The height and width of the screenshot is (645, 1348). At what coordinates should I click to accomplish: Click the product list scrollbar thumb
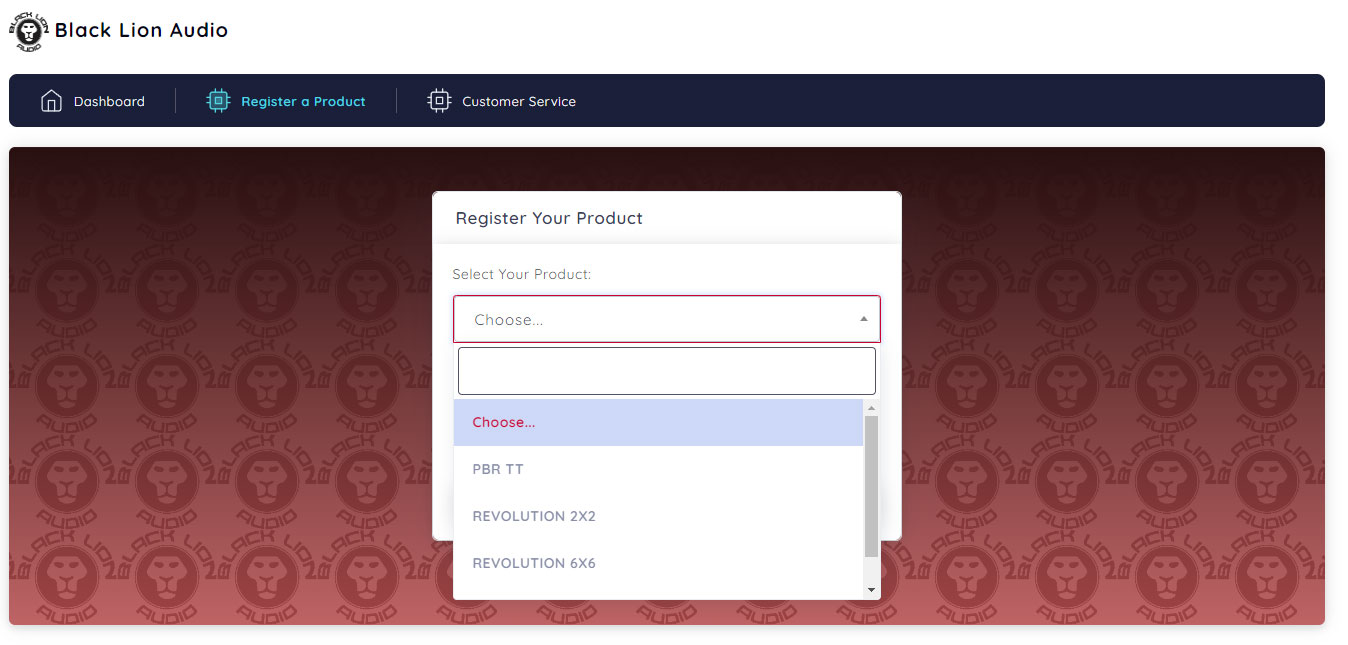pyautogui.click(x=871, y=487)
